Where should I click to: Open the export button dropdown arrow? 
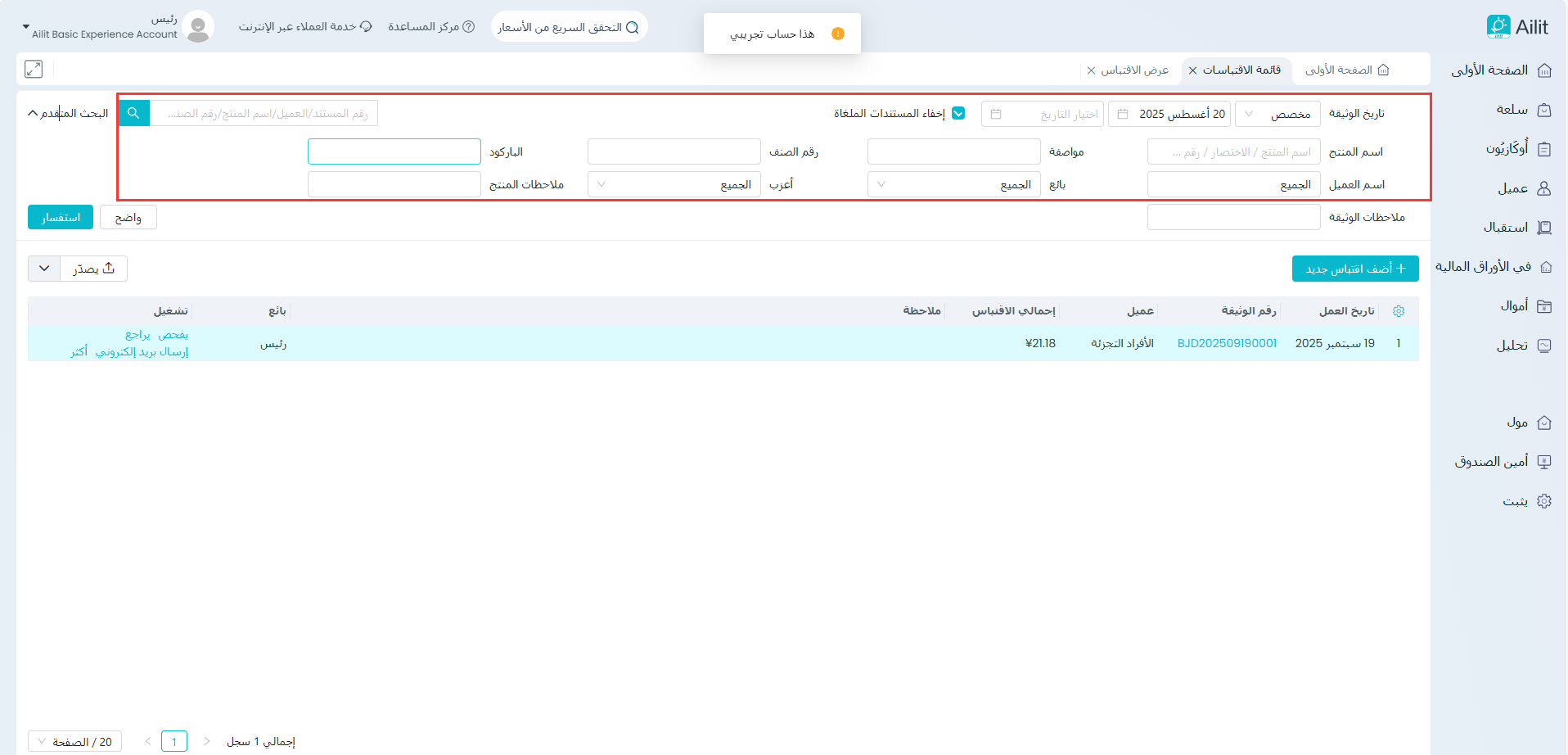[x=44, y=269]
